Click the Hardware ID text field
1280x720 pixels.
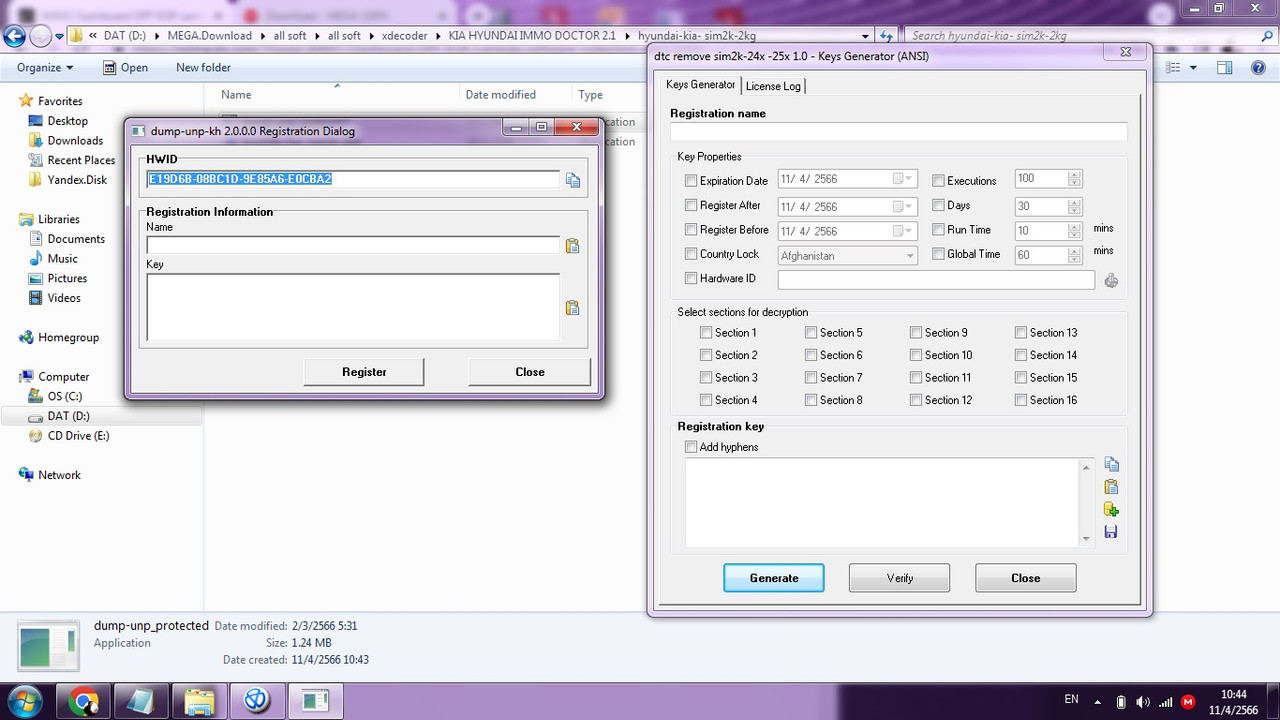point(936,280)
